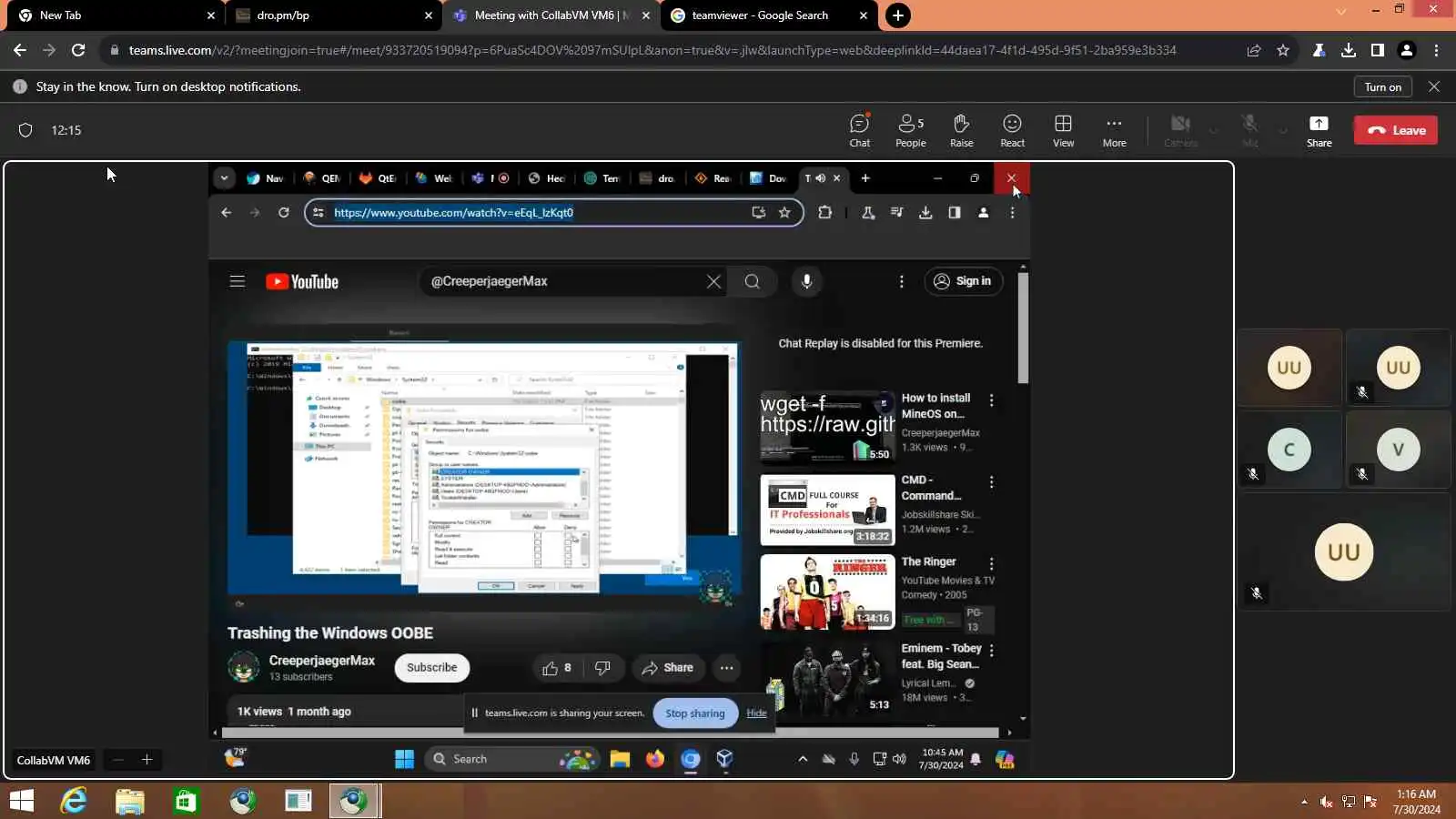The height and width of the screenshot is (819, 1456).
Task: Switch to the New Tab browser tab
Action: 115,15
